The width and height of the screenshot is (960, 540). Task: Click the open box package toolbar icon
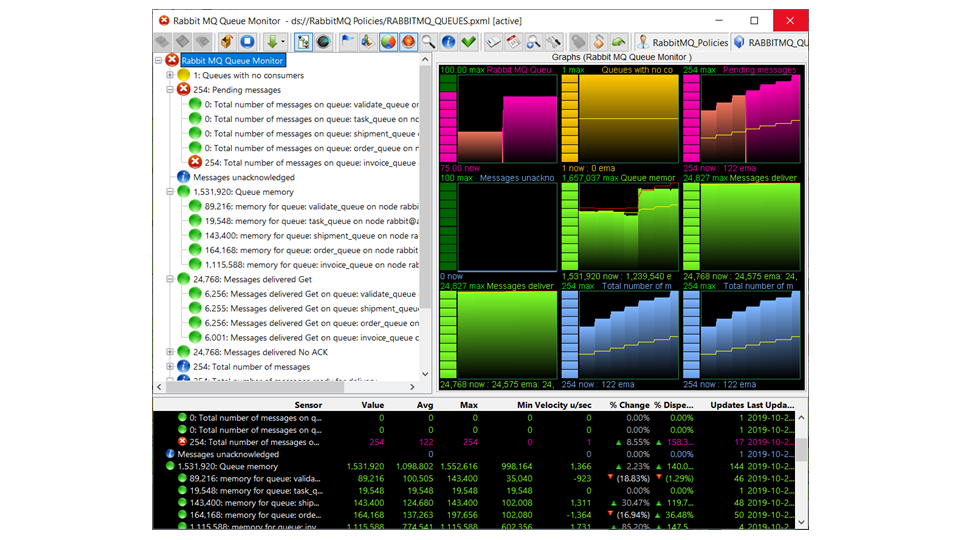227,42
